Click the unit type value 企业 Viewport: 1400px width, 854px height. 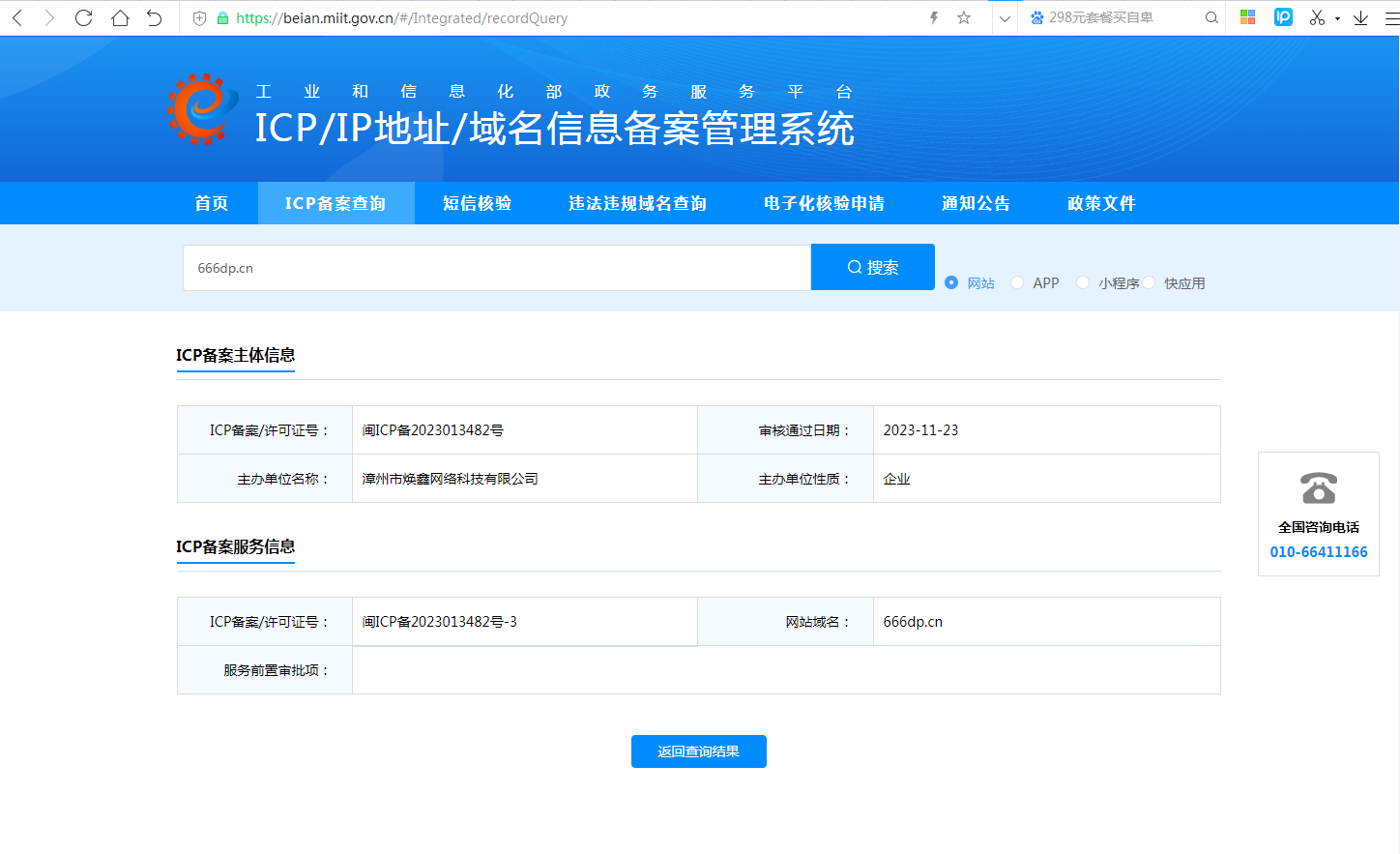point(896,479)
